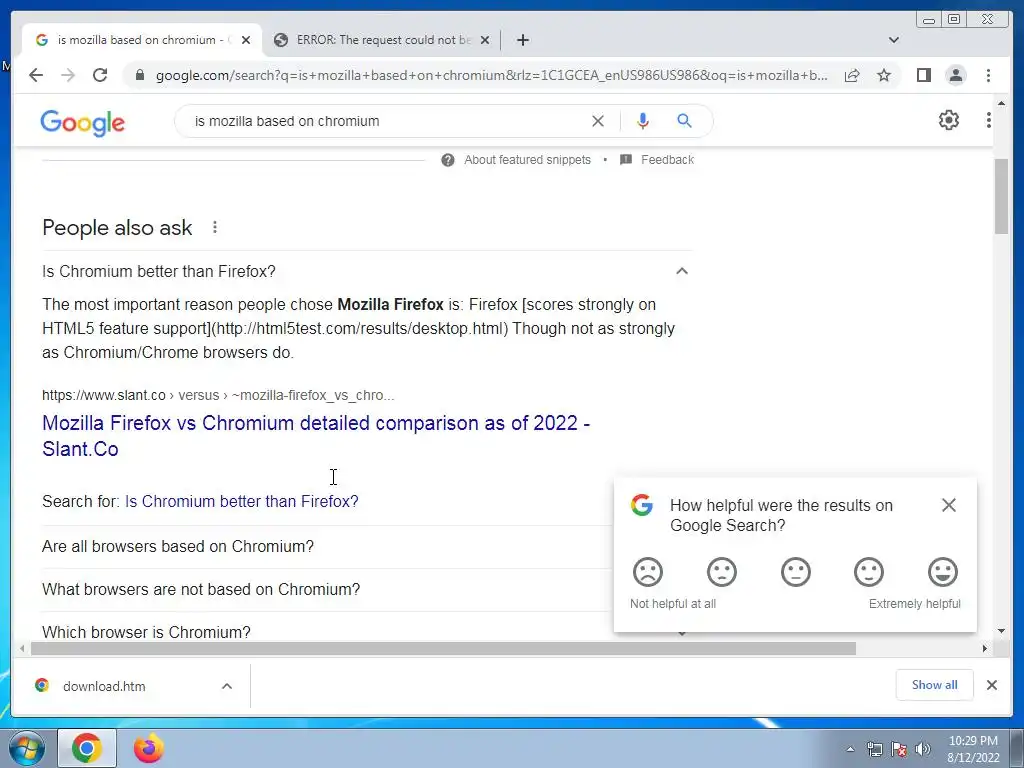Switch to 'is mozilla based on chromium' tab
1024x768 pixels.
[x=142, y=40]
